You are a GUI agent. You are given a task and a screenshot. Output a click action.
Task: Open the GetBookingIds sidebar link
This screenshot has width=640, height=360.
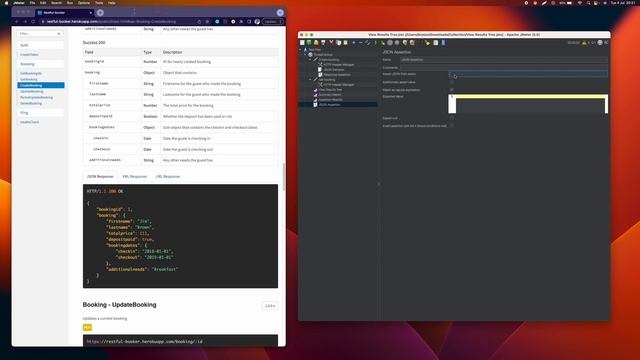click(31, 73)
